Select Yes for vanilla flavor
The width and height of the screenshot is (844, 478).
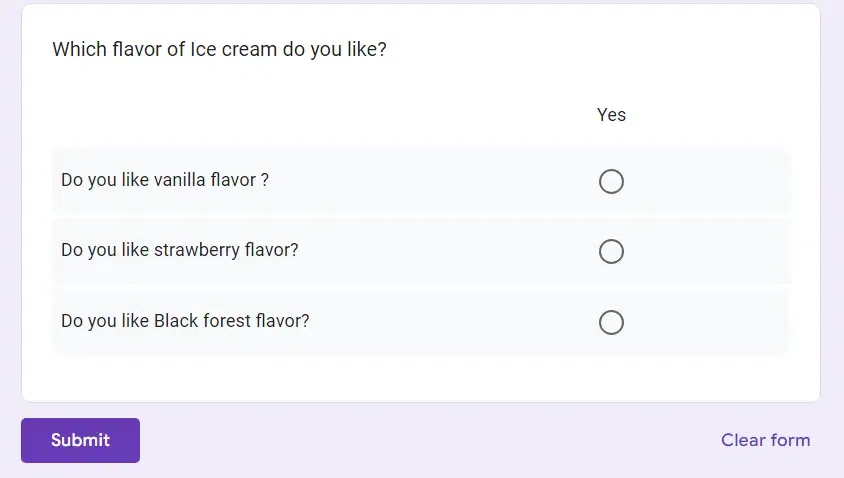click(611, 181)
